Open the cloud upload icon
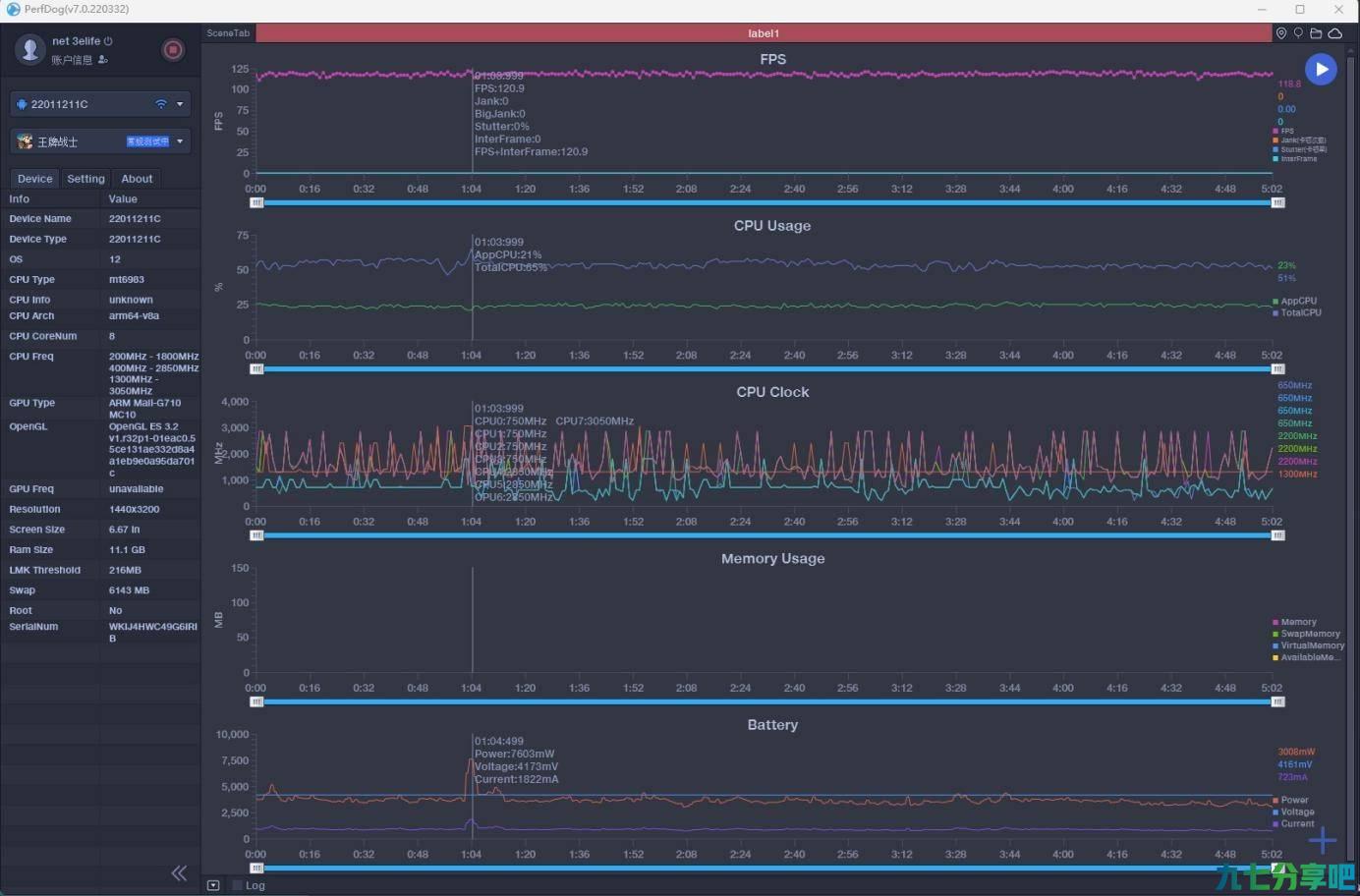1360x896 pixels. [x=1335, y=33]
